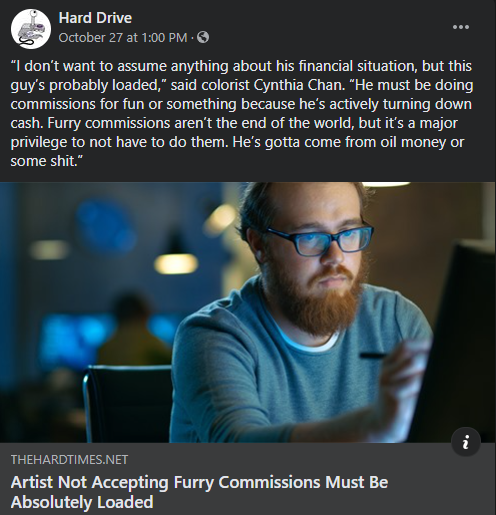Open post options three-dot menu
This screenshot has height=515, width=496.
click(x=461, y=27)
